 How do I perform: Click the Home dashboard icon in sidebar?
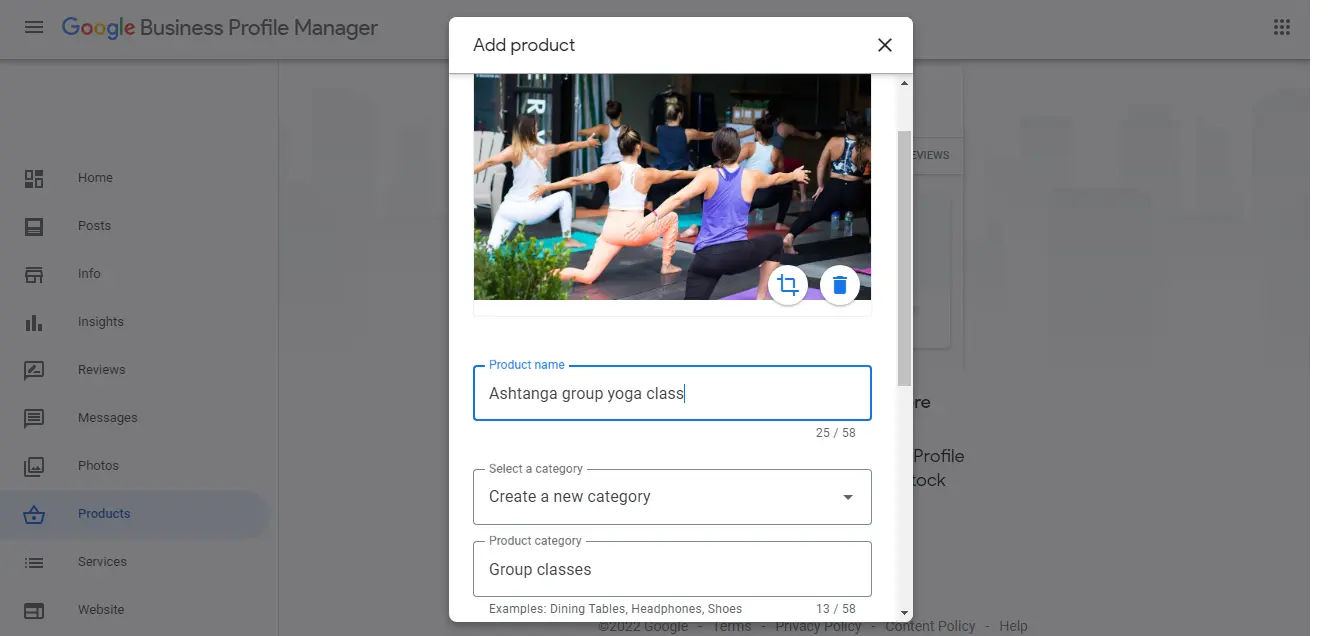pos(34,178)
